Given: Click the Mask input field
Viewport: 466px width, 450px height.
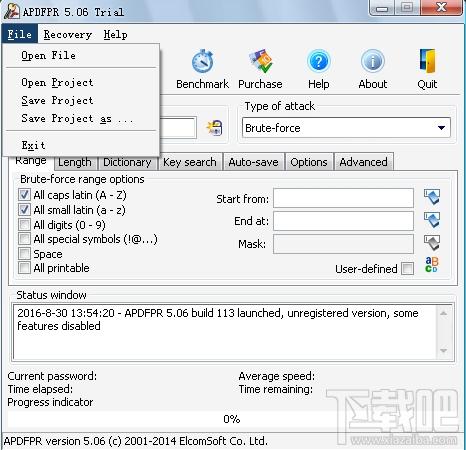Looking at the screenshot, I should (x=343, y=244).
